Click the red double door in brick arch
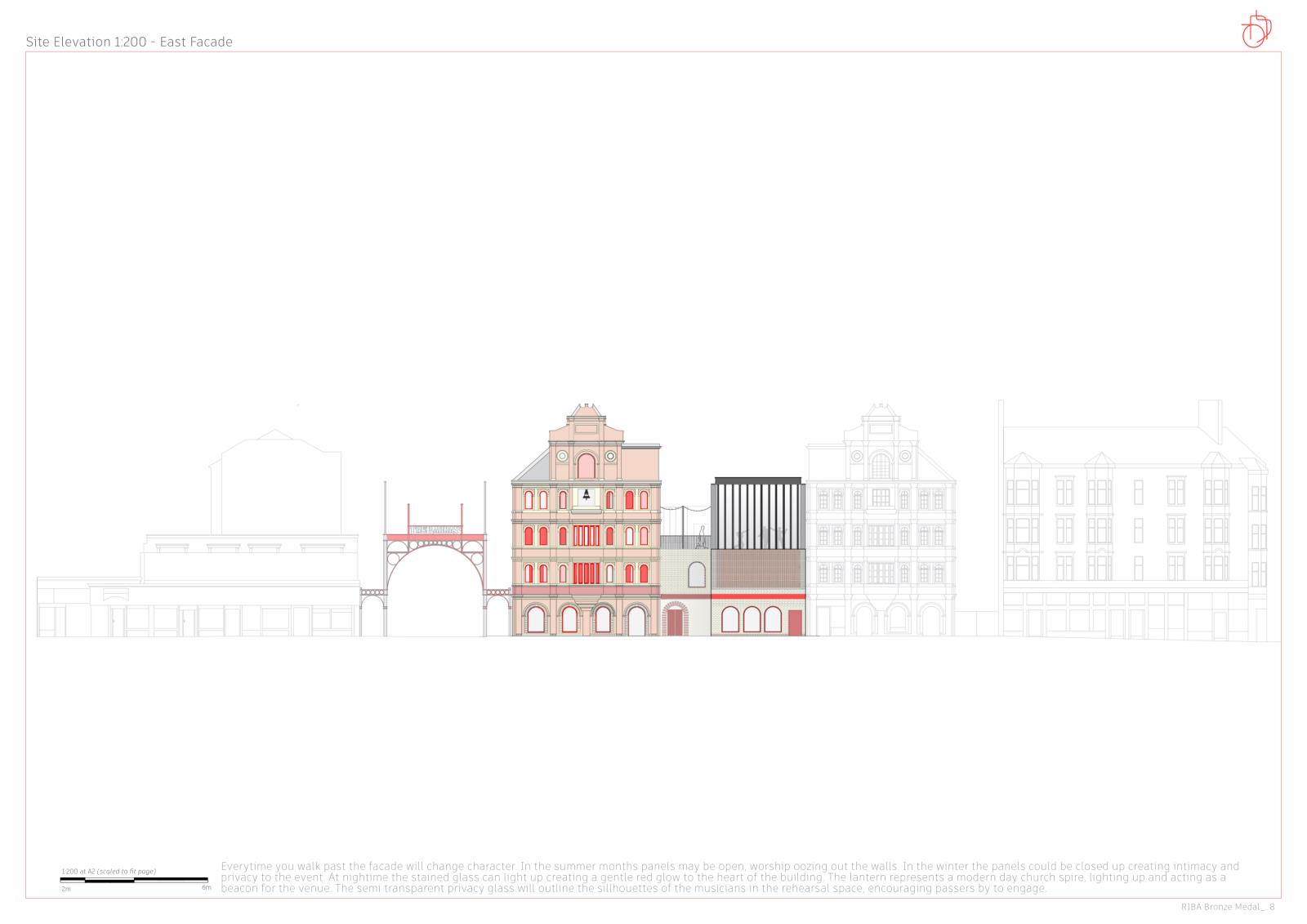This screenshot has height=924, width=1307. pos(675,622)
